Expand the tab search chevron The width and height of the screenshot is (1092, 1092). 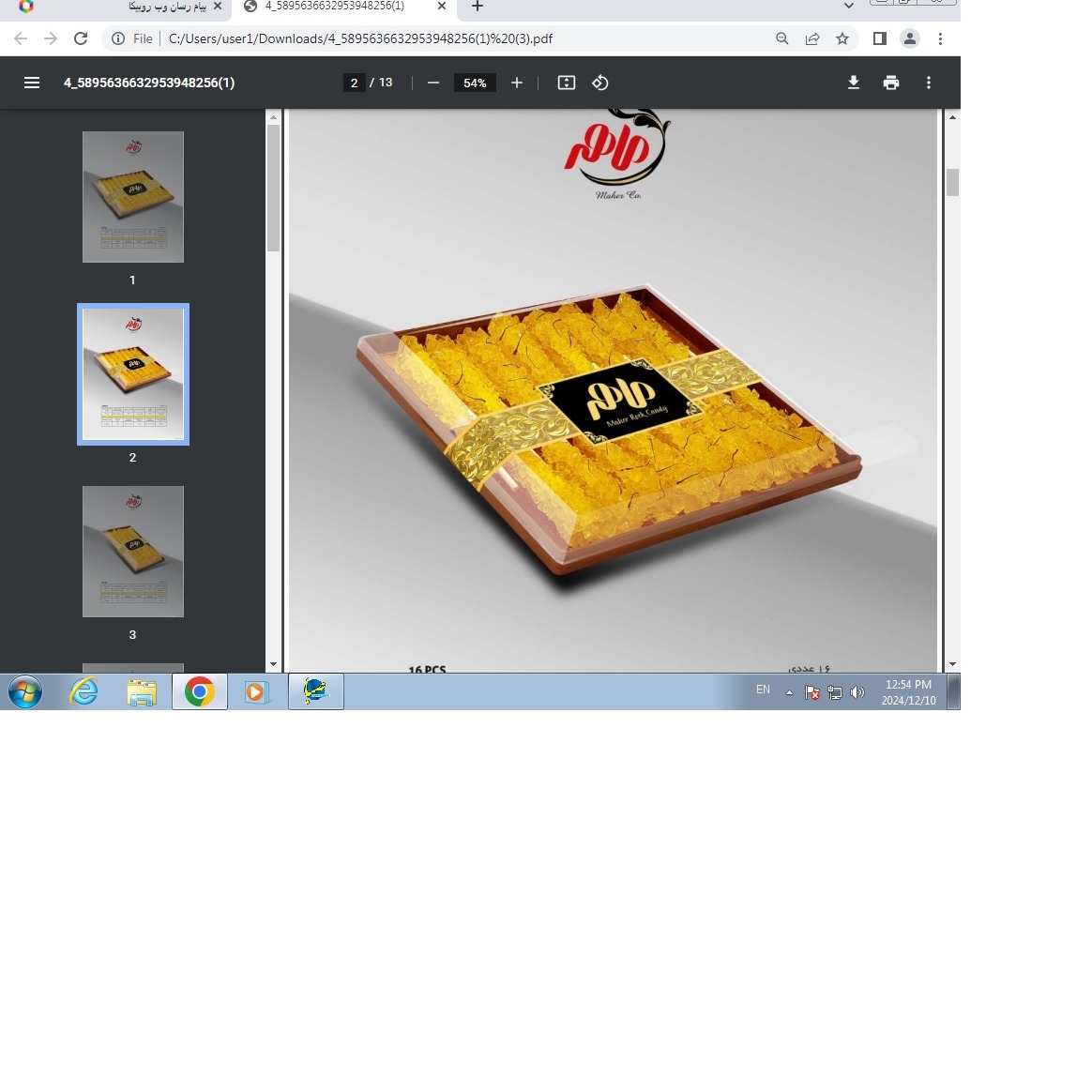click(x=849, y=6)
